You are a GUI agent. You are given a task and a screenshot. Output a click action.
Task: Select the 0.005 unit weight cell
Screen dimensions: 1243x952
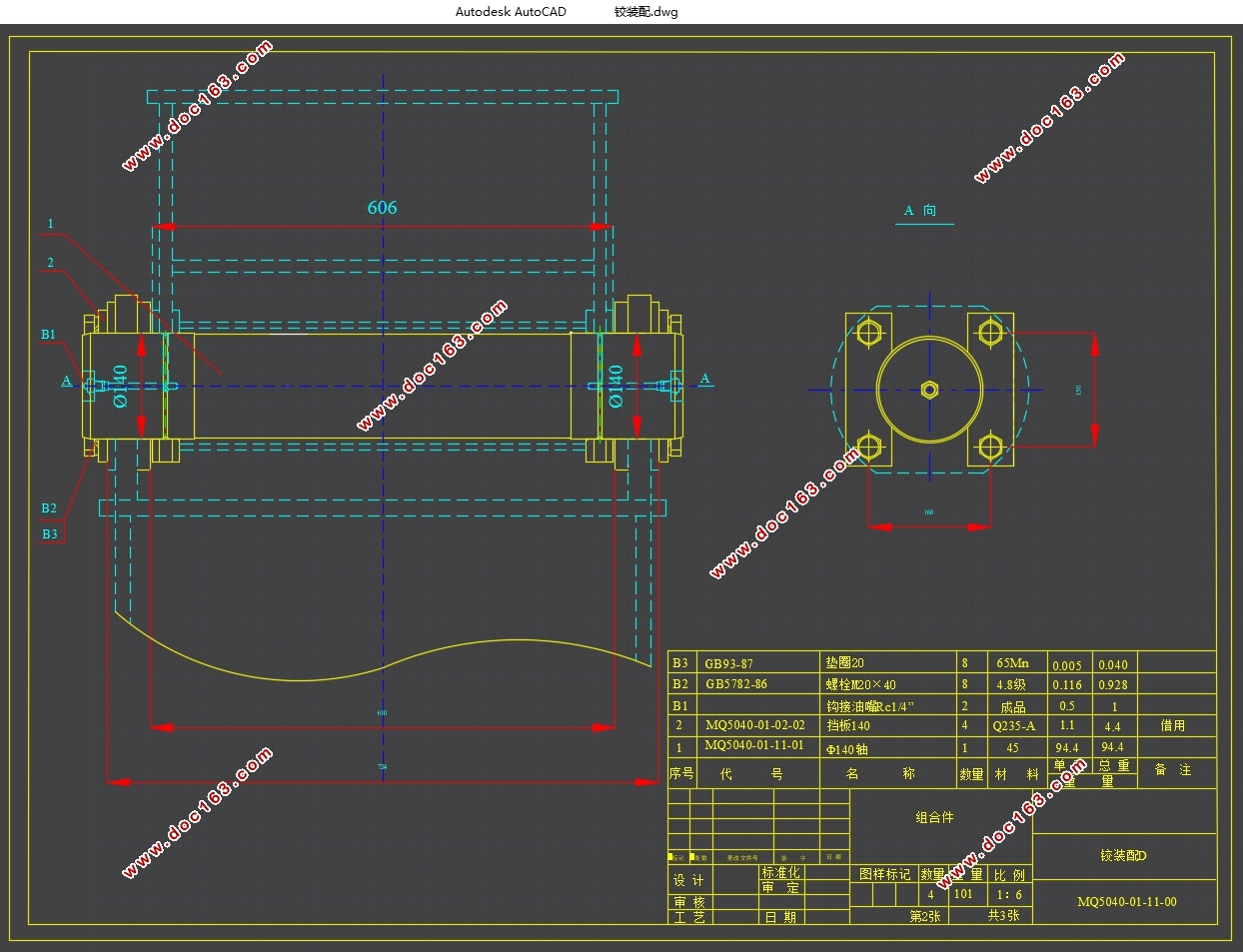click(1067, 665)
